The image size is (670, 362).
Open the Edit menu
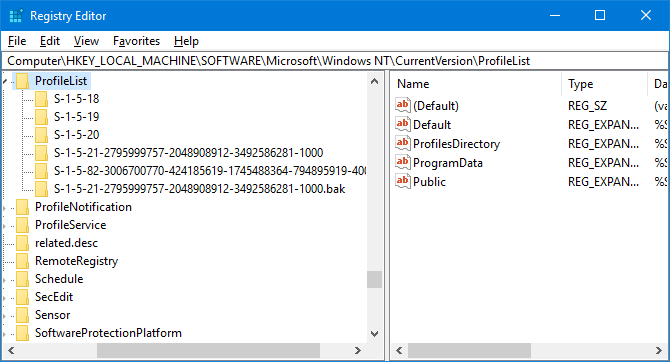(x=50, y=41)
